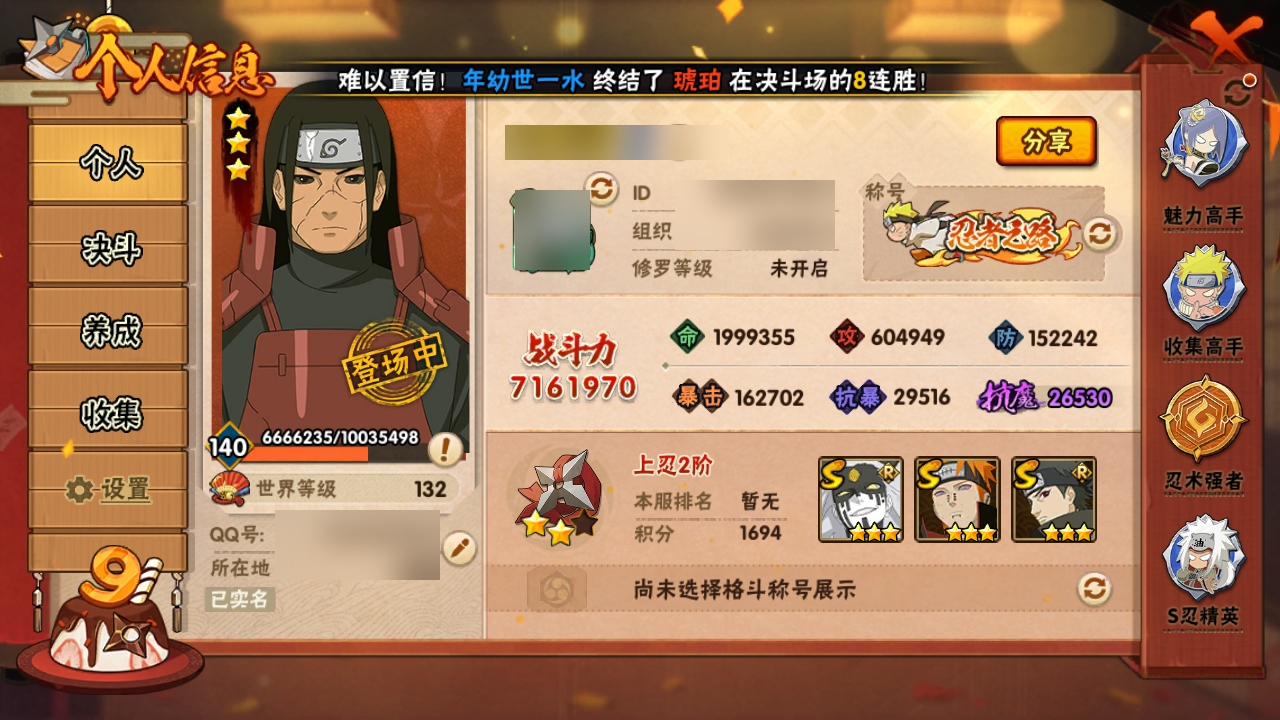Click the refresh icon atop the right sidebar
This screenshot has width=1280, height=720.
click(1237, 92)
